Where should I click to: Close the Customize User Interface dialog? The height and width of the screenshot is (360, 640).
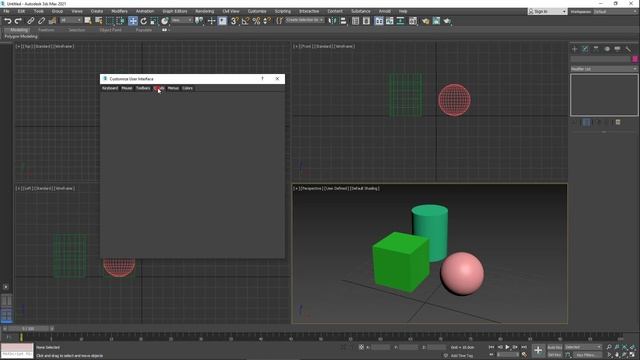click(x=277, y=79)
